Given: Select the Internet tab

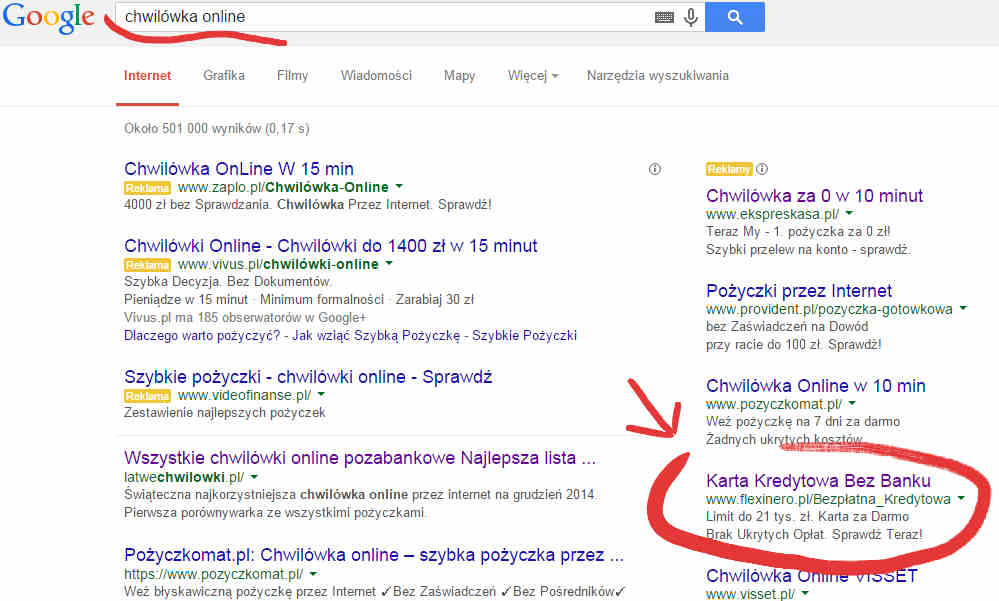Looking at the screenshot, I should pyautogui.click(x=147, y=75).
